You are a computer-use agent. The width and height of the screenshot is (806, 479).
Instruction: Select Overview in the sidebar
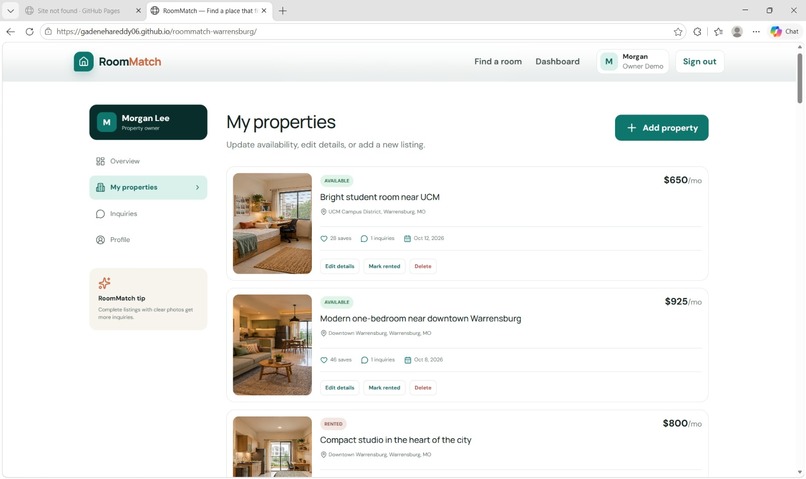point(148,161)
